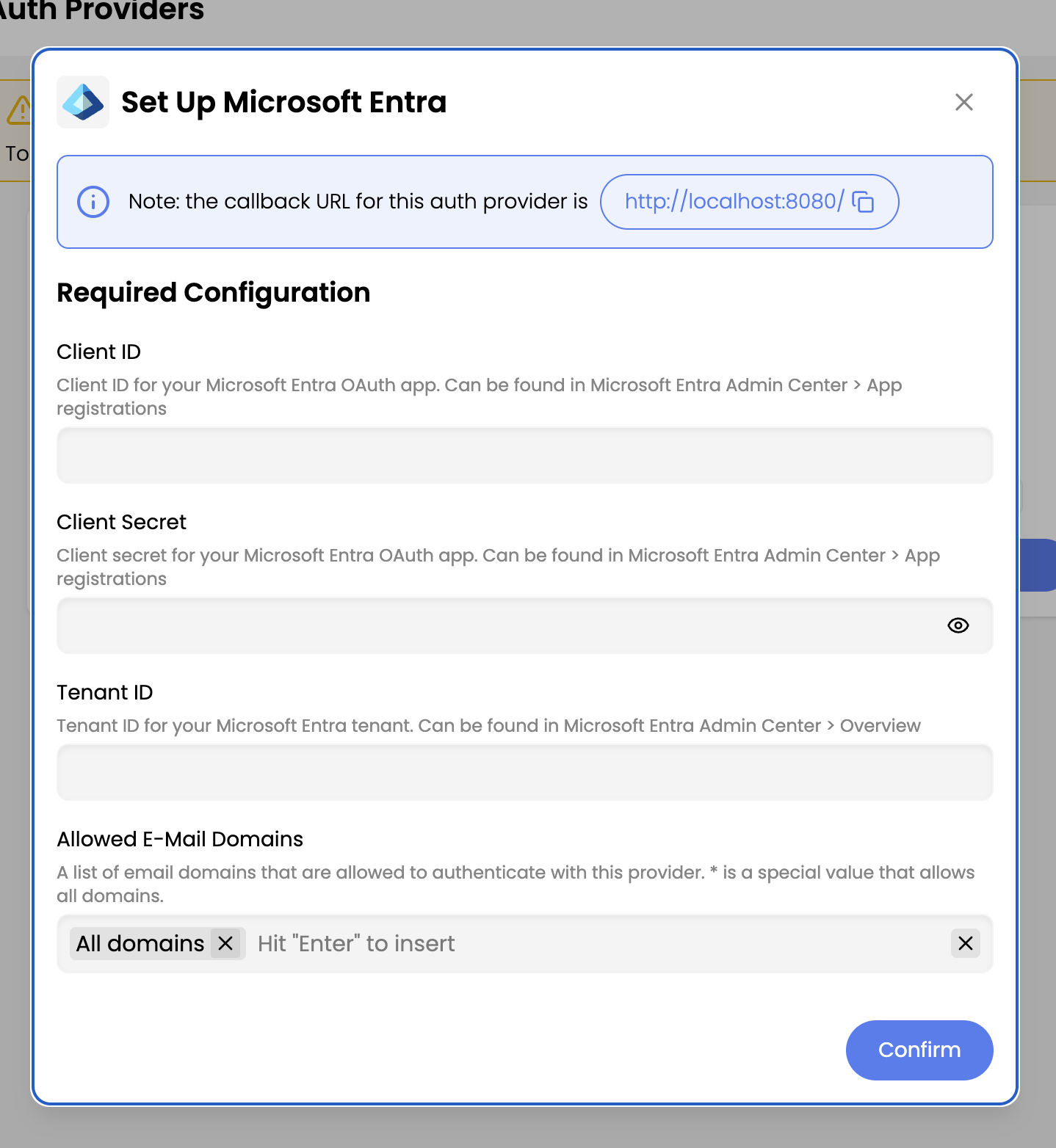
Task: Click the callback URL pill container
Action: (x=748, y=202)
